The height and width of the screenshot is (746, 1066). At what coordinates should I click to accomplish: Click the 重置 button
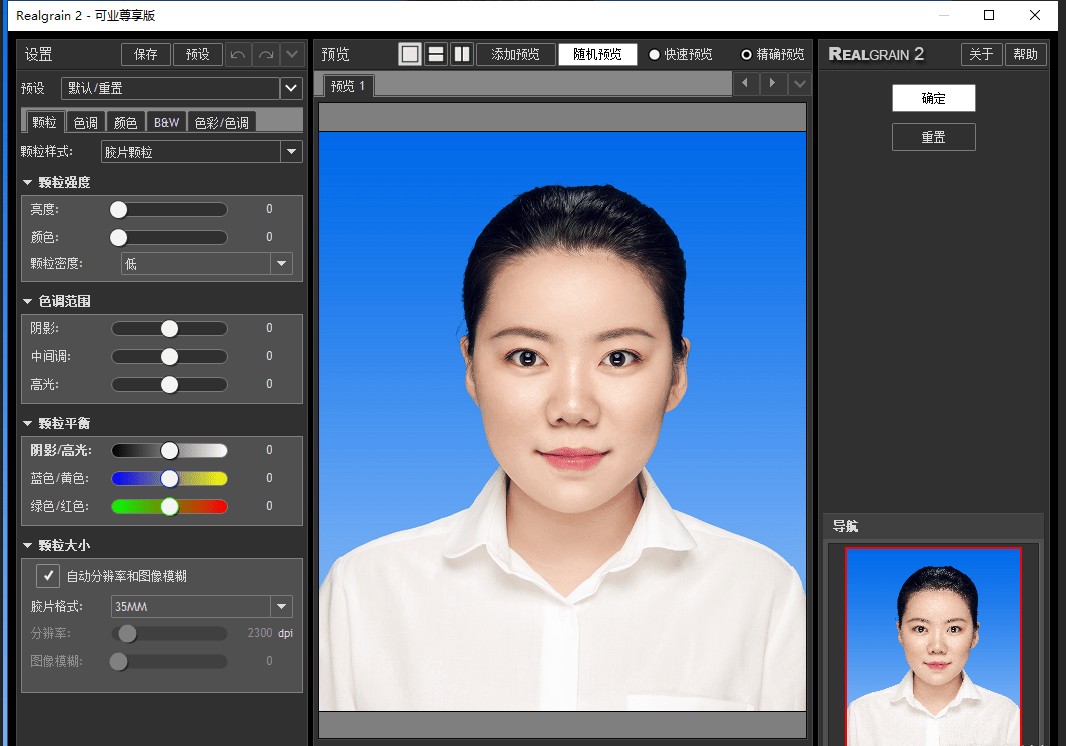coord(933,137)
